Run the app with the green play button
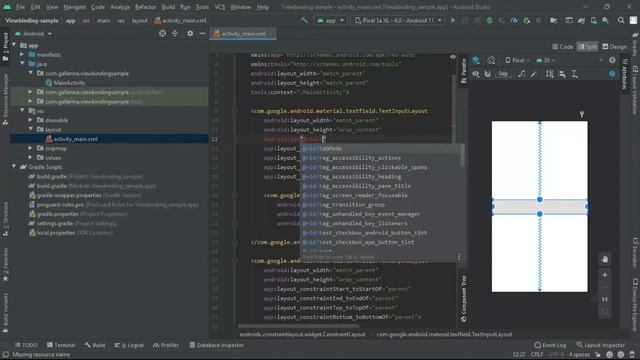This screenshot has height=360, width=640. (x=453, y=20)
